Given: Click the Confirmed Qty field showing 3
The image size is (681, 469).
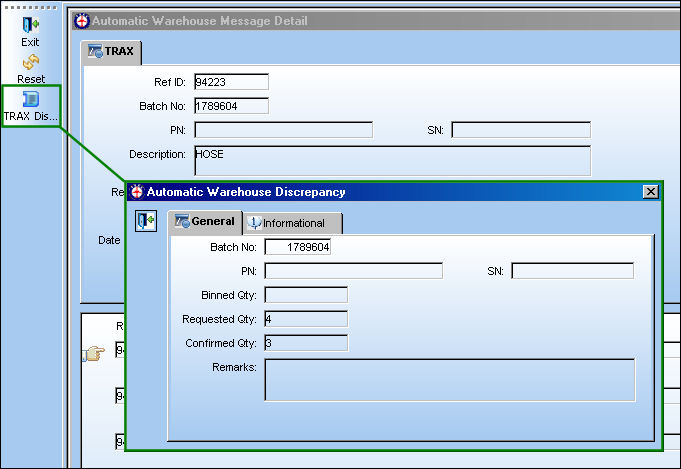Looking at the screenshot, I should (x=306, y=343).
